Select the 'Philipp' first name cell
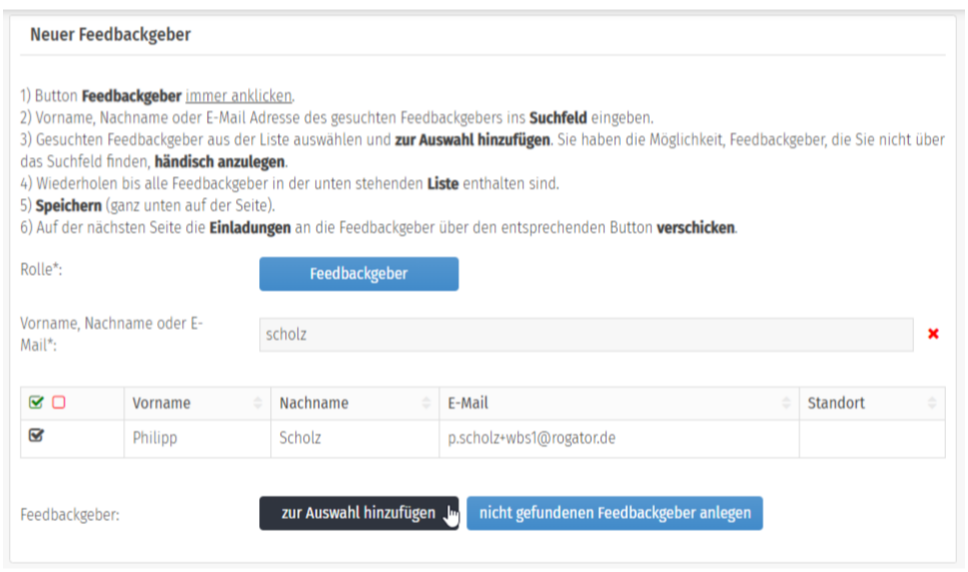The image size is (968, 572). pos(155,438)
